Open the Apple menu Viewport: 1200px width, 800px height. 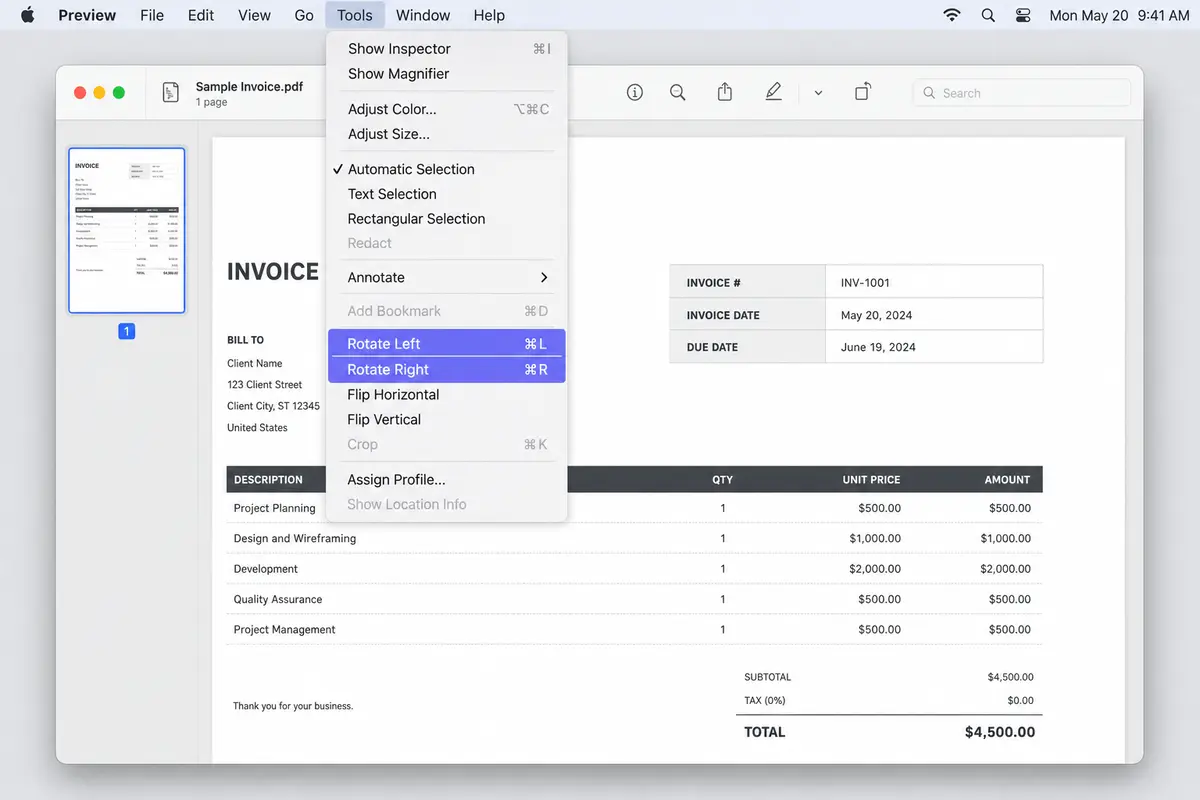(x=27, y=15)
